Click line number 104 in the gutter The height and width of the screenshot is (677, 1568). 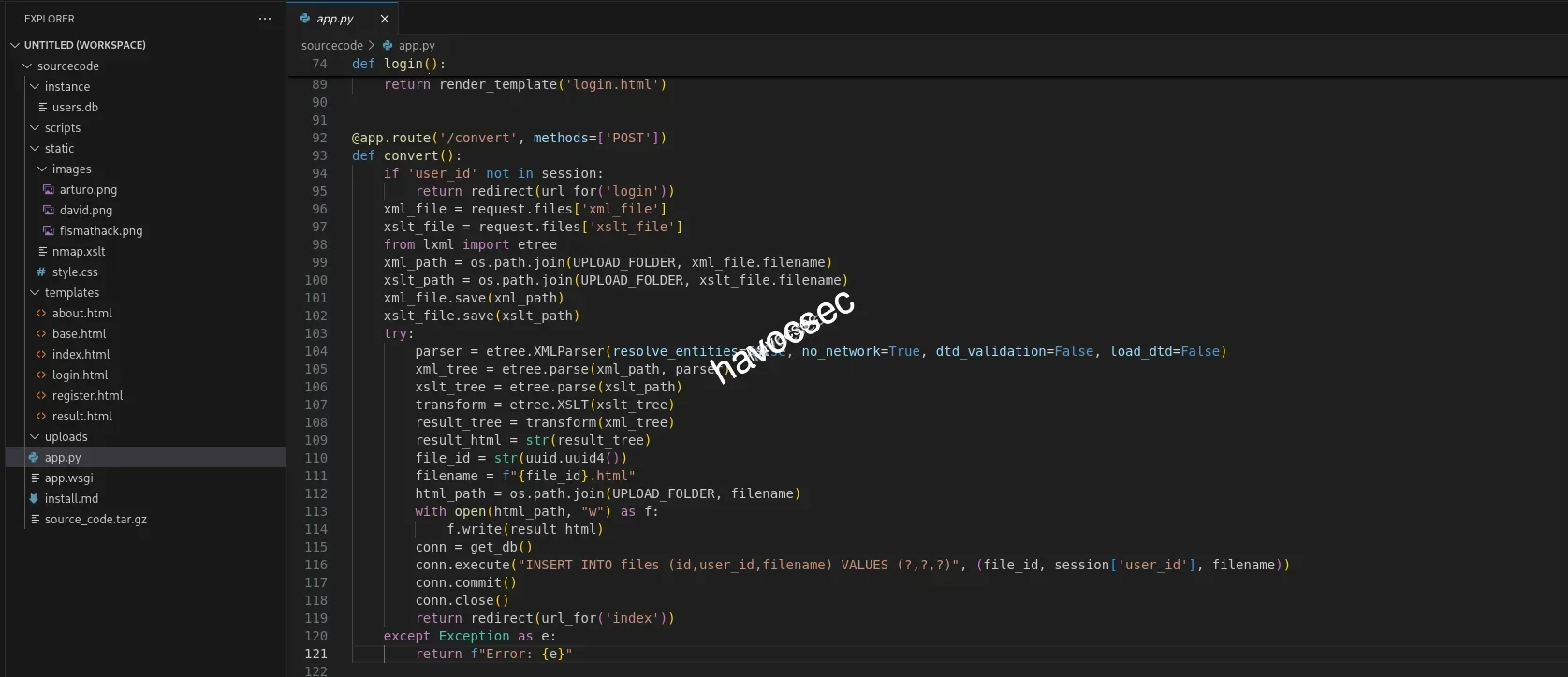(x=316, y=351)
